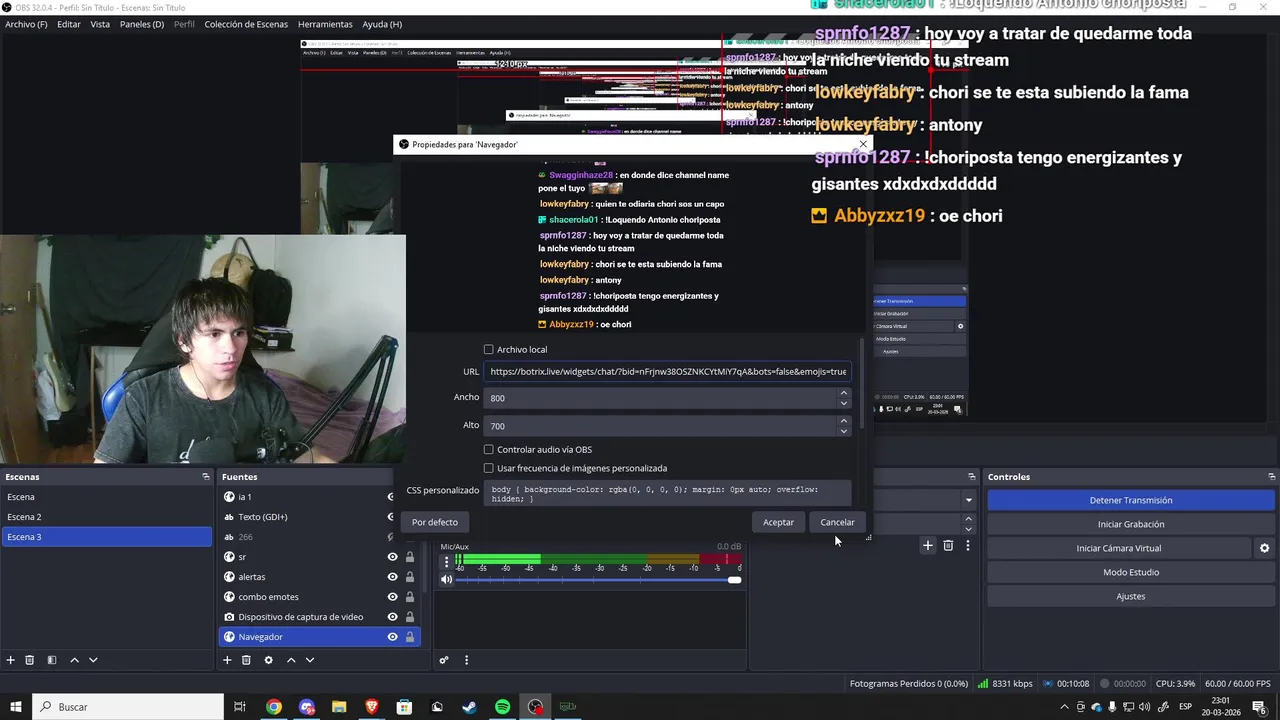
Task: Open advanced audio properties gears icon
Action: click(x=444, y=660)
